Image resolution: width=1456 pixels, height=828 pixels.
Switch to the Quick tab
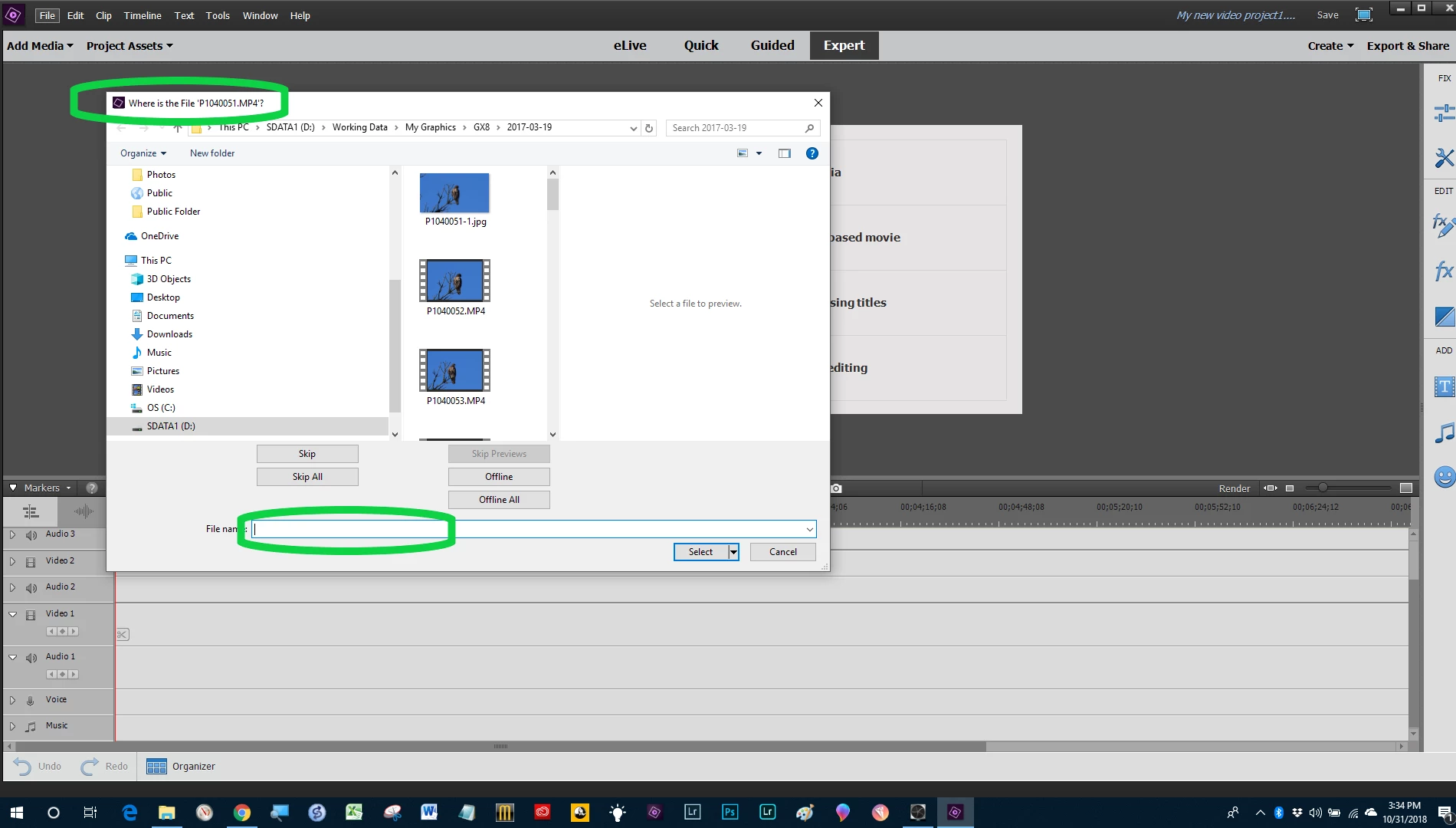pyautogui.click(x=701, y=45)
